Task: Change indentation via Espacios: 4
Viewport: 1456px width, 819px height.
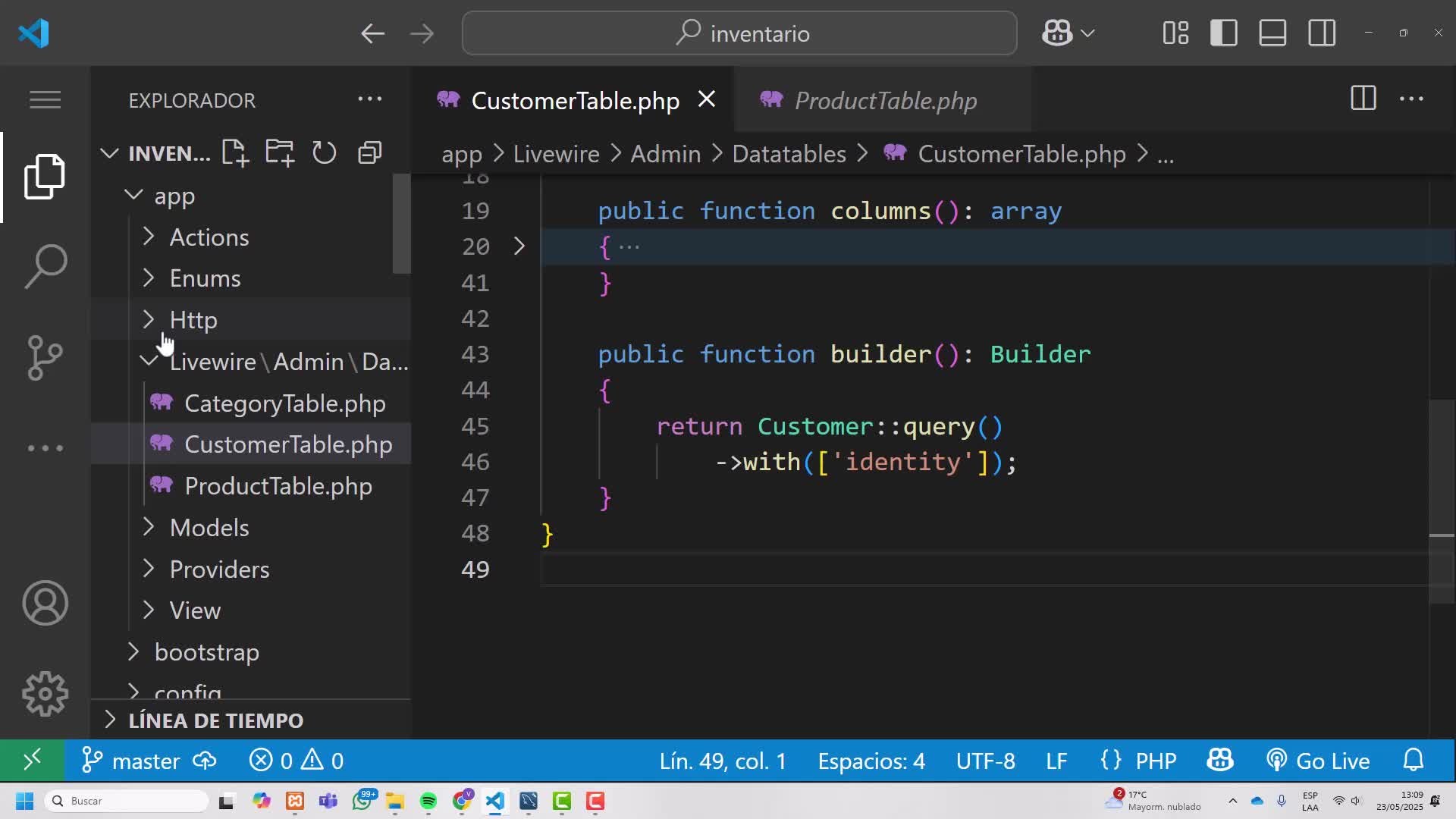Action: 871,760
